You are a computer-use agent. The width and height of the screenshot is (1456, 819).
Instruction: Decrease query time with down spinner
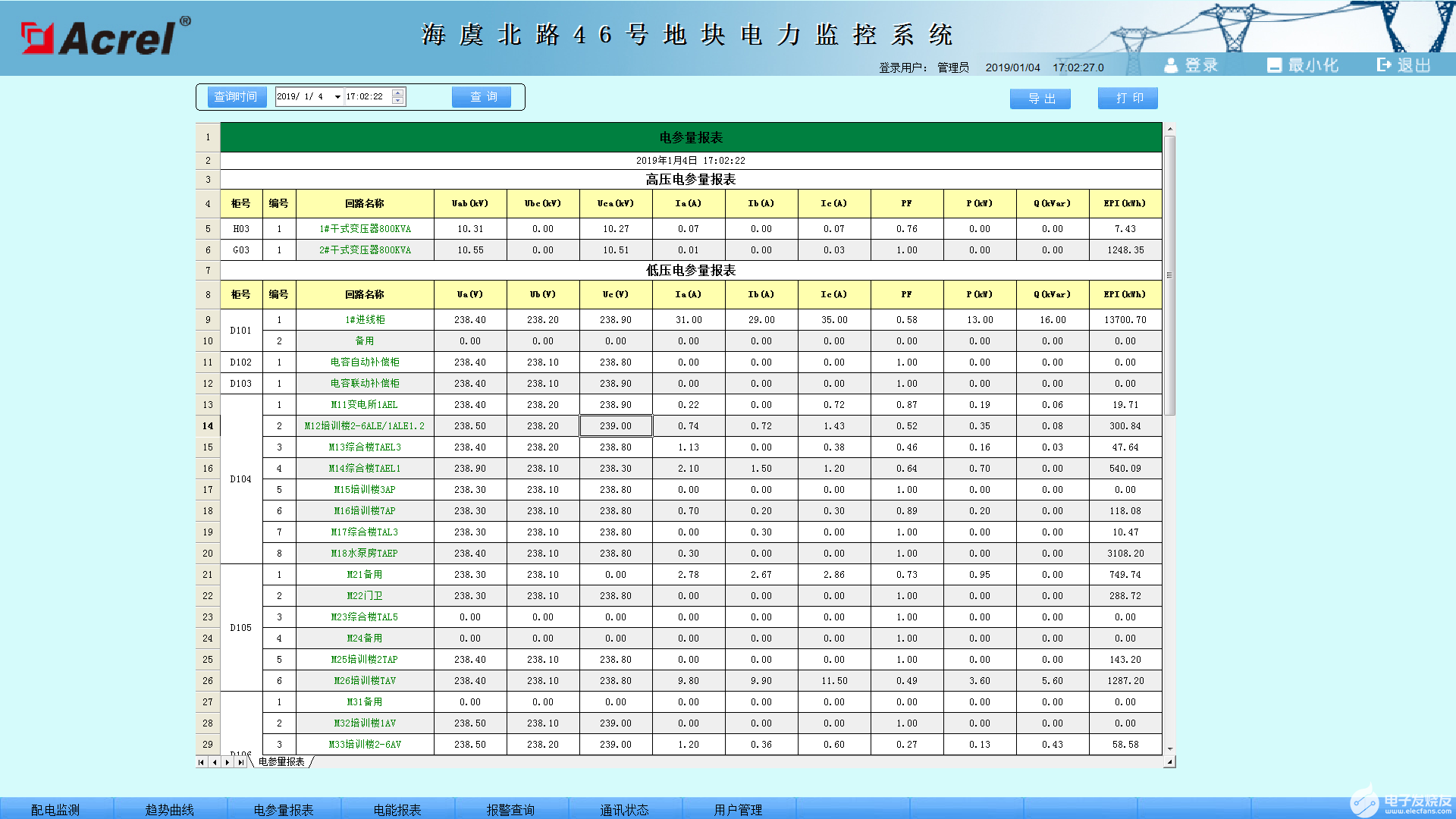(x=398, y=101)
